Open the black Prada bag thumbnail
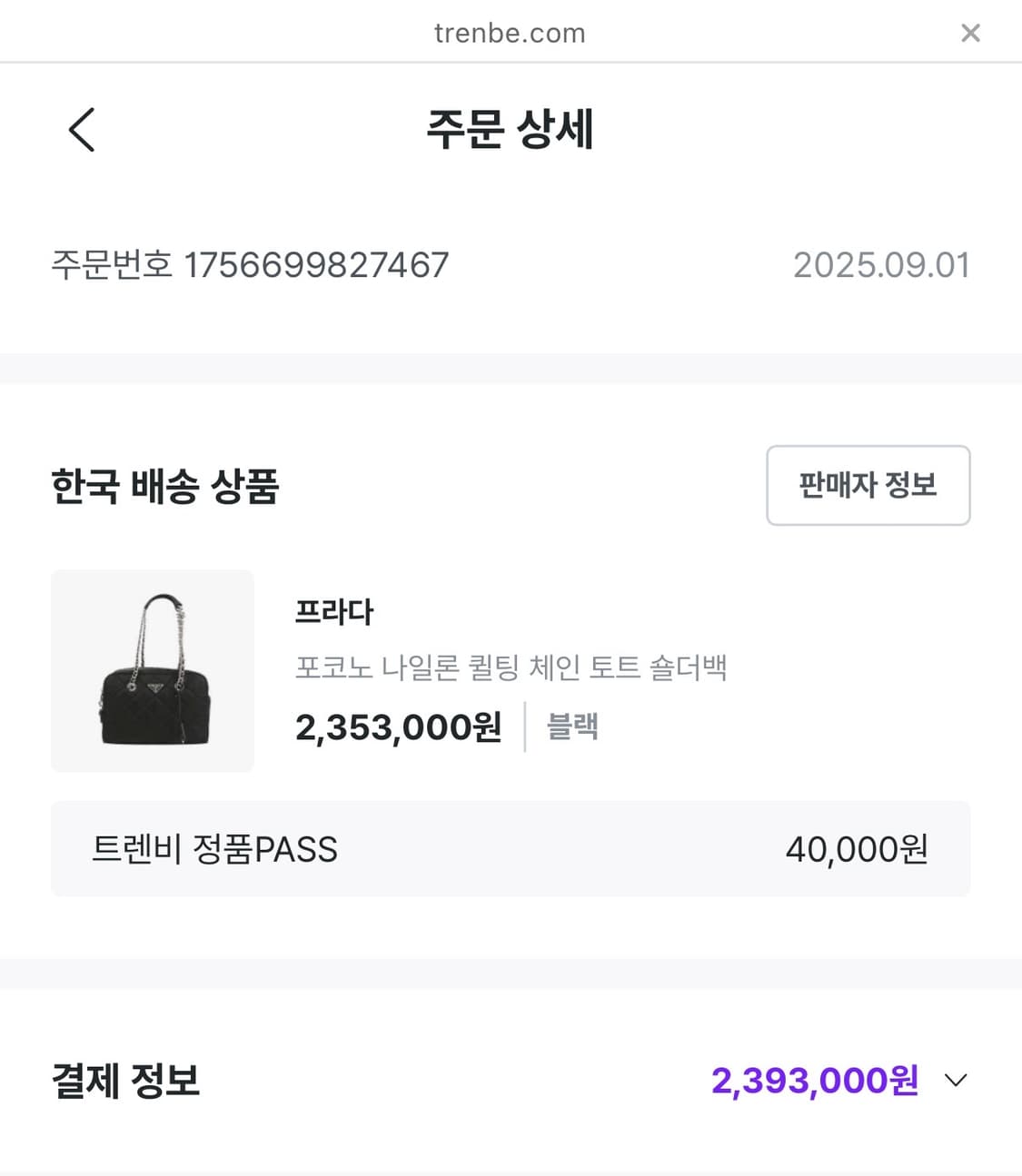 153,671
